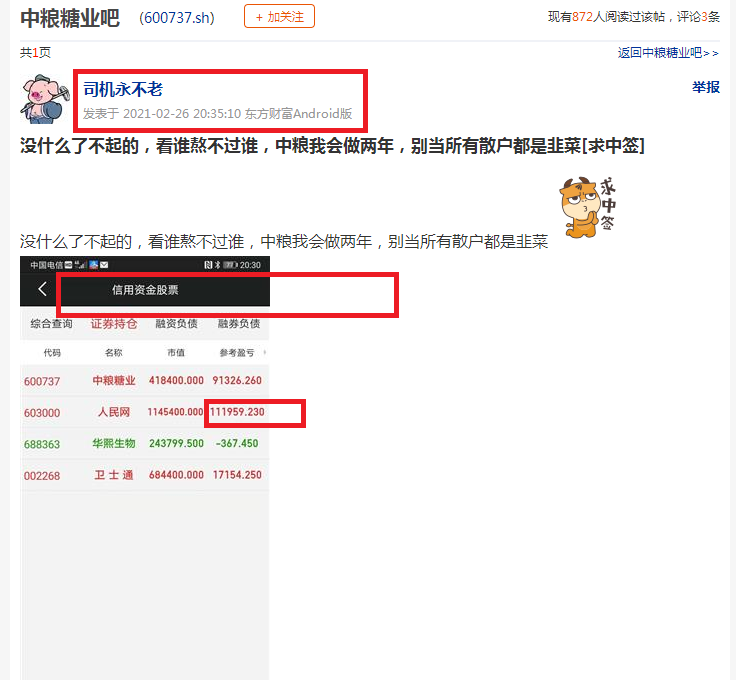736x680 pixels.
Task: Tap the back arrow in the phone screenshot
Action: click(42, 289)
